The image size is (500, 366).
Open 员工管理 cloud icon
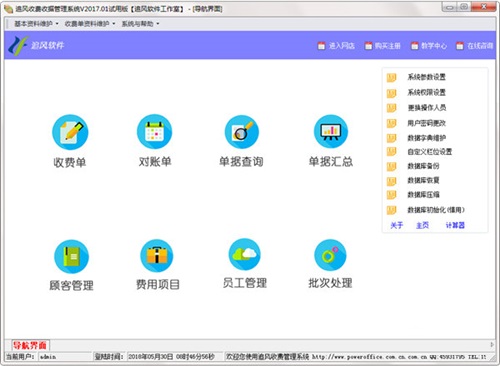point(245,254)
